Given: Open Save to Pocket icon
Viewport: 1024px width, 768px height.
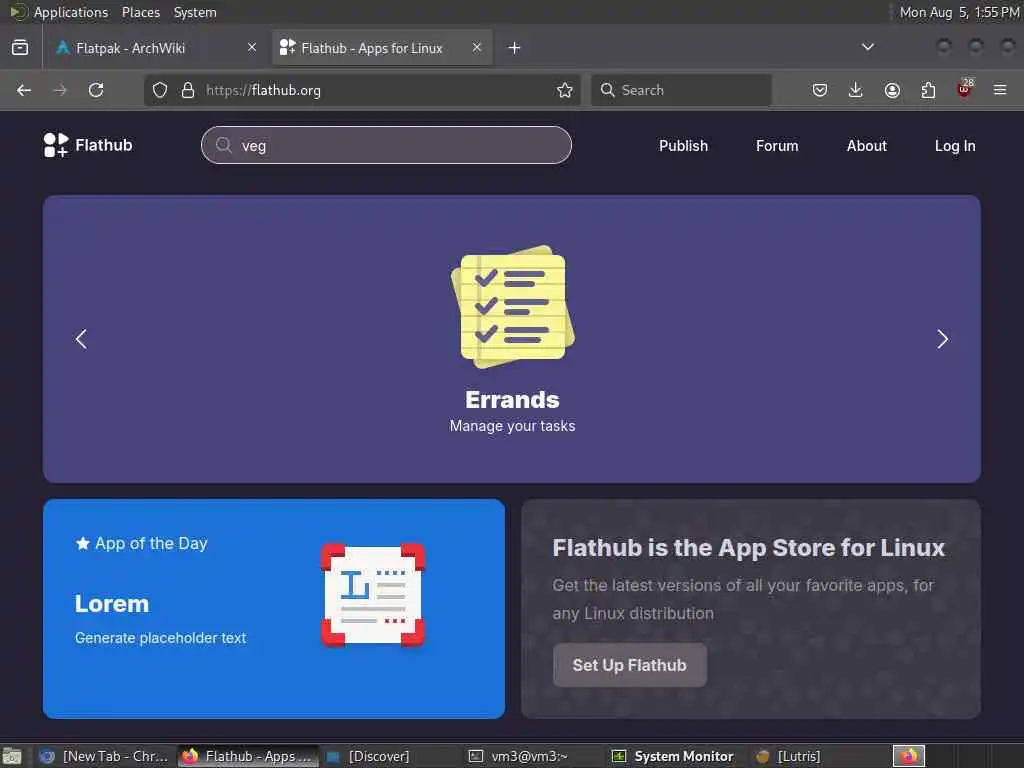Looking at the screenshot, I should point(820,90).
